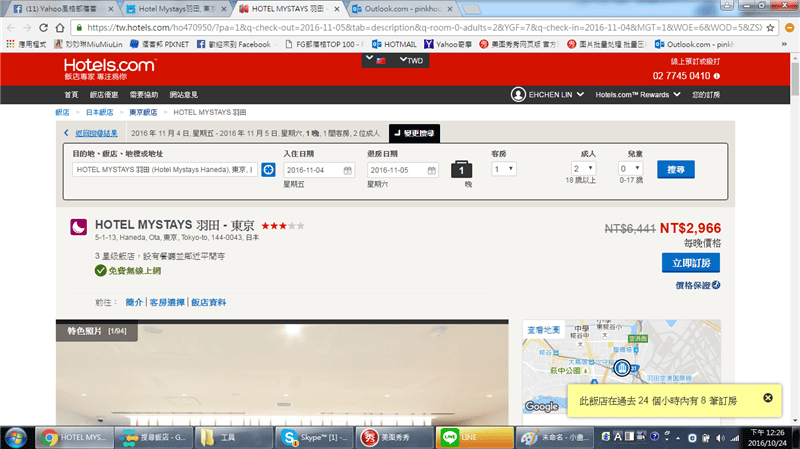Click the blue Search button
The width and height of the screenshot is (800, 449).
[x=682, y=170]
